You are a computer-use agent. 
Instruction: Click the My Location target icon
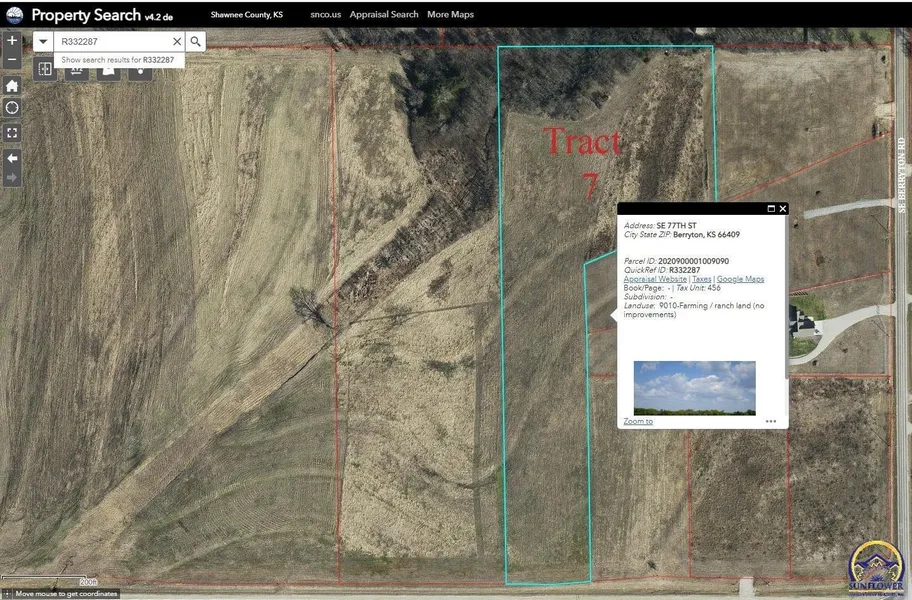click(x=12, y=108)
